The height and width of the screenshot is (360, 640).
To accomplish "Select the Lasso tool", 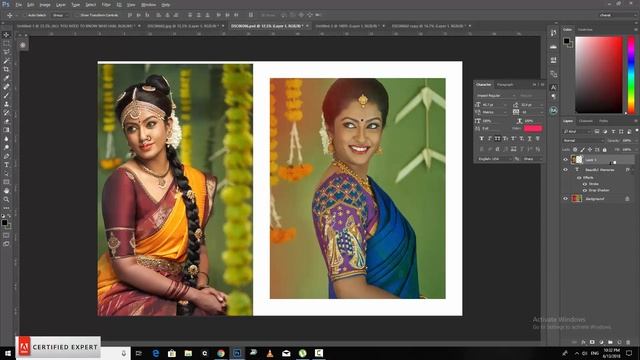I will pyautogui.click(x=6, y=52).
